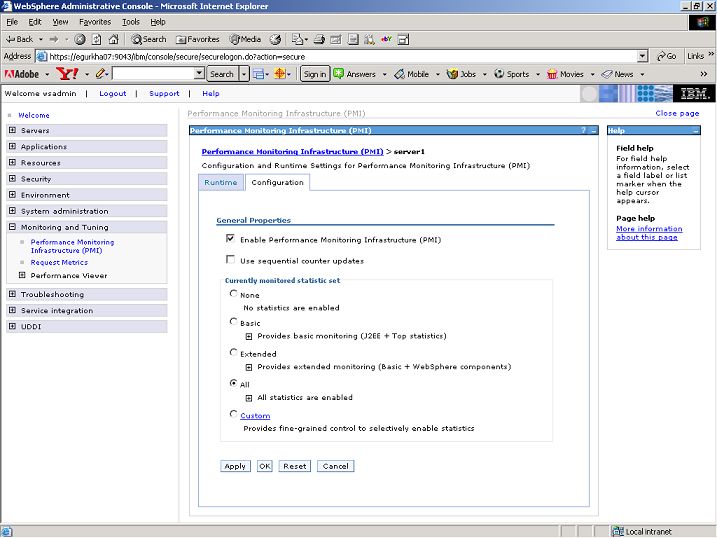This screenshot has width=717, height=538.
Task: Open Yahoo Answers toolbar icon
Action: [339, 74]
